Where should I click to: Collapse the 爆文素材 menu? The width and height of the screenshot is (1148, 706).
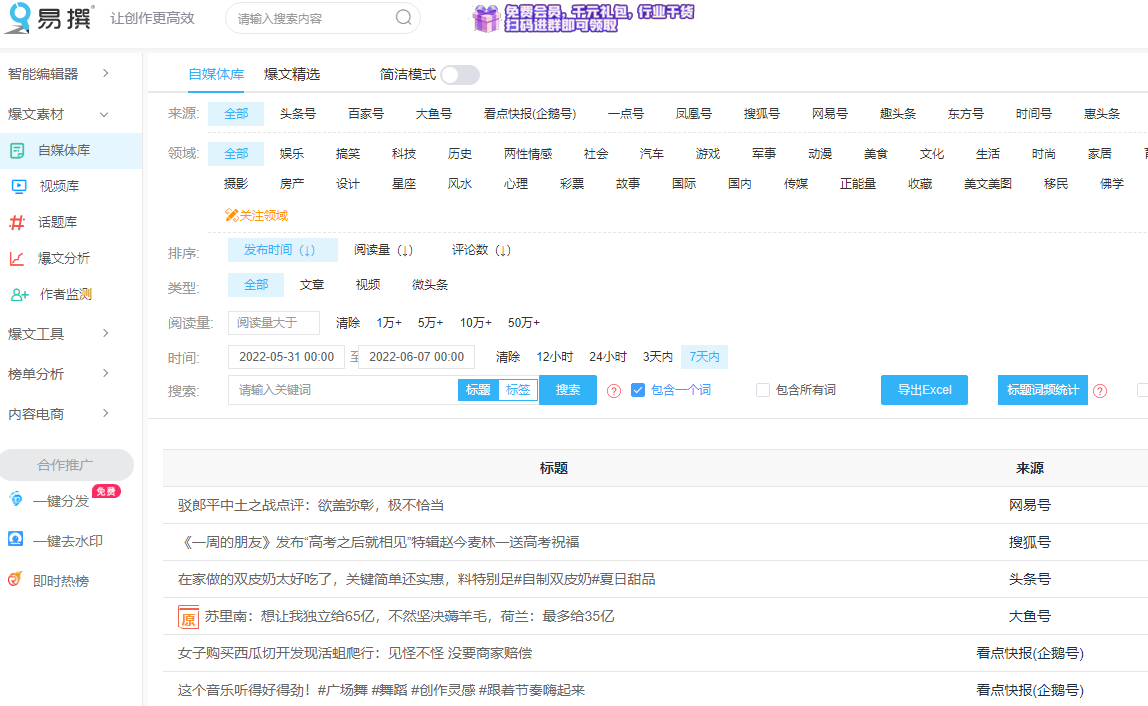pyautogui.click(x=59, y=114)
